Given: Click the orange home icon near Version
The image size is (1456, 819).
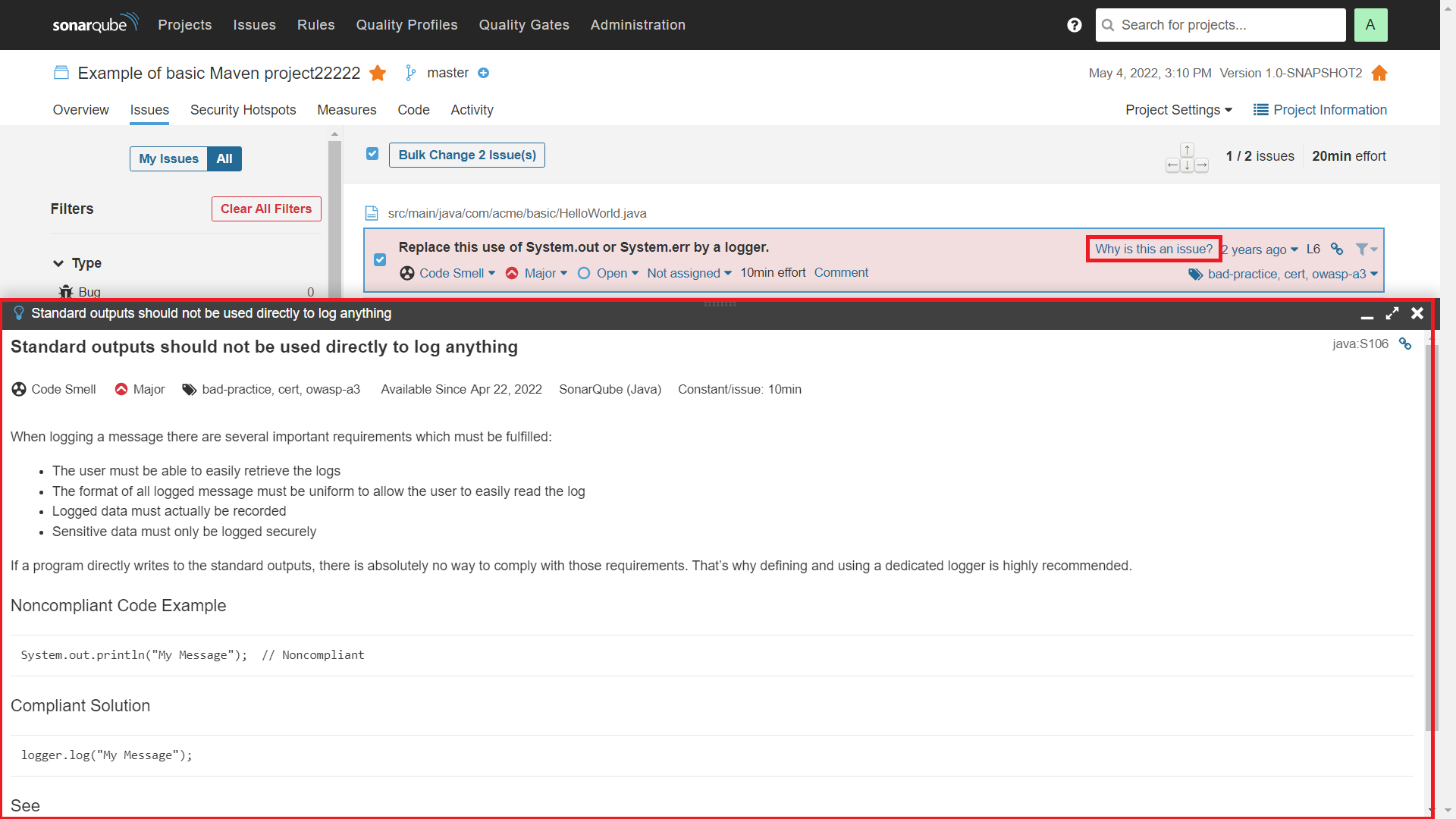Looking at the screenshot, I should click(1379, 73).
